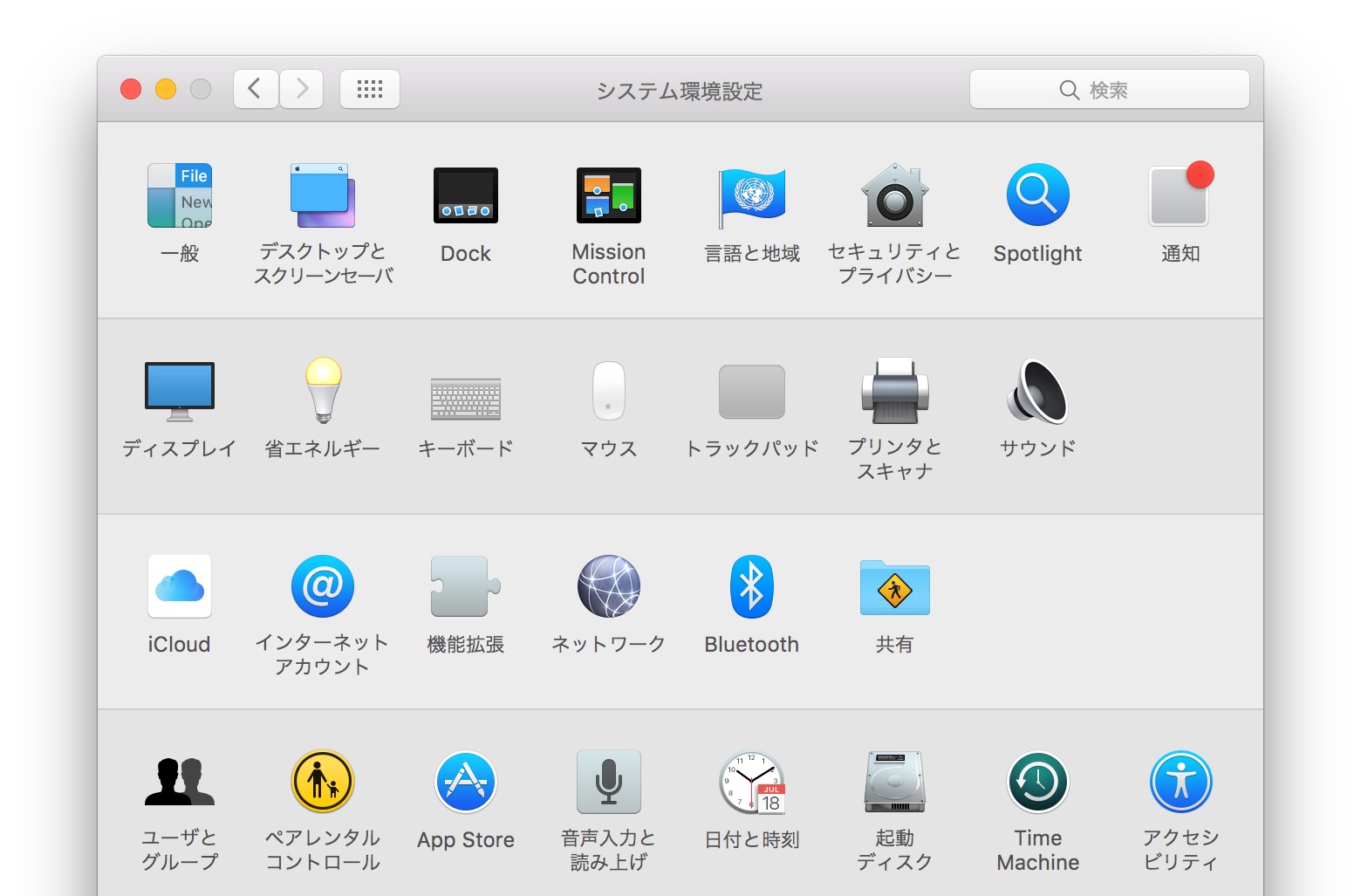The width and height of the screenshot is (1361, 896).
Task: Open 音声入力と読み上げ microphone icon
Action: tap(609, 782)
